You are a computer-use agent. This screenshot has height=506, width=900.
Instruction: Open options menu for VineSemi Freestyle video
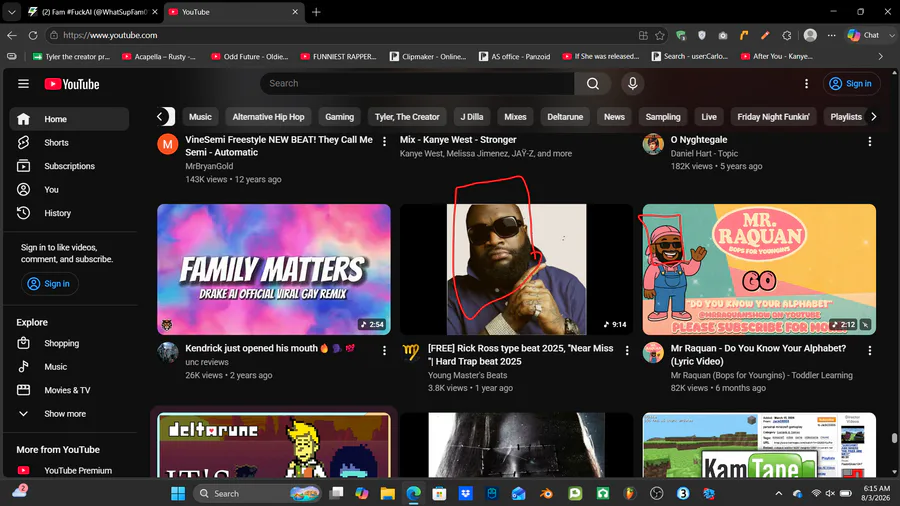(x=385, y=142)
